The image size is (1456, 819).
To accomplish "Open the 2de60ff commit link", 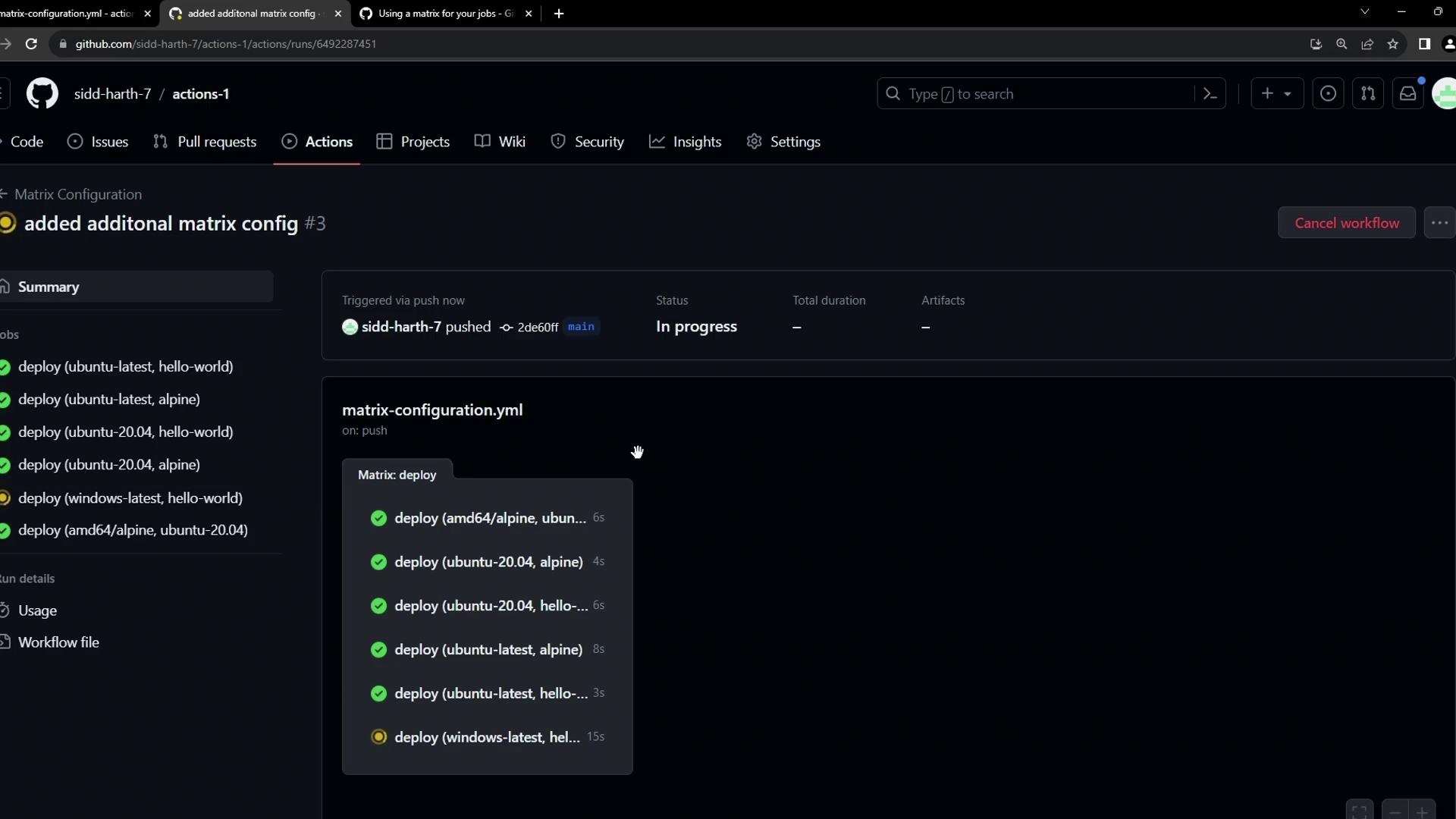I will (537, 328).
